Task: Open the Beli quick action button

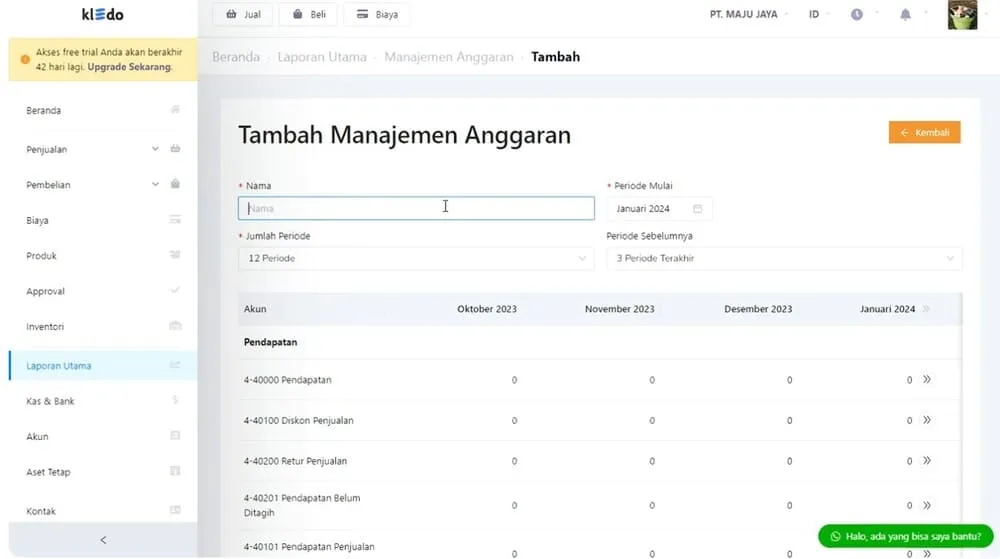Action: pos(309,14)
